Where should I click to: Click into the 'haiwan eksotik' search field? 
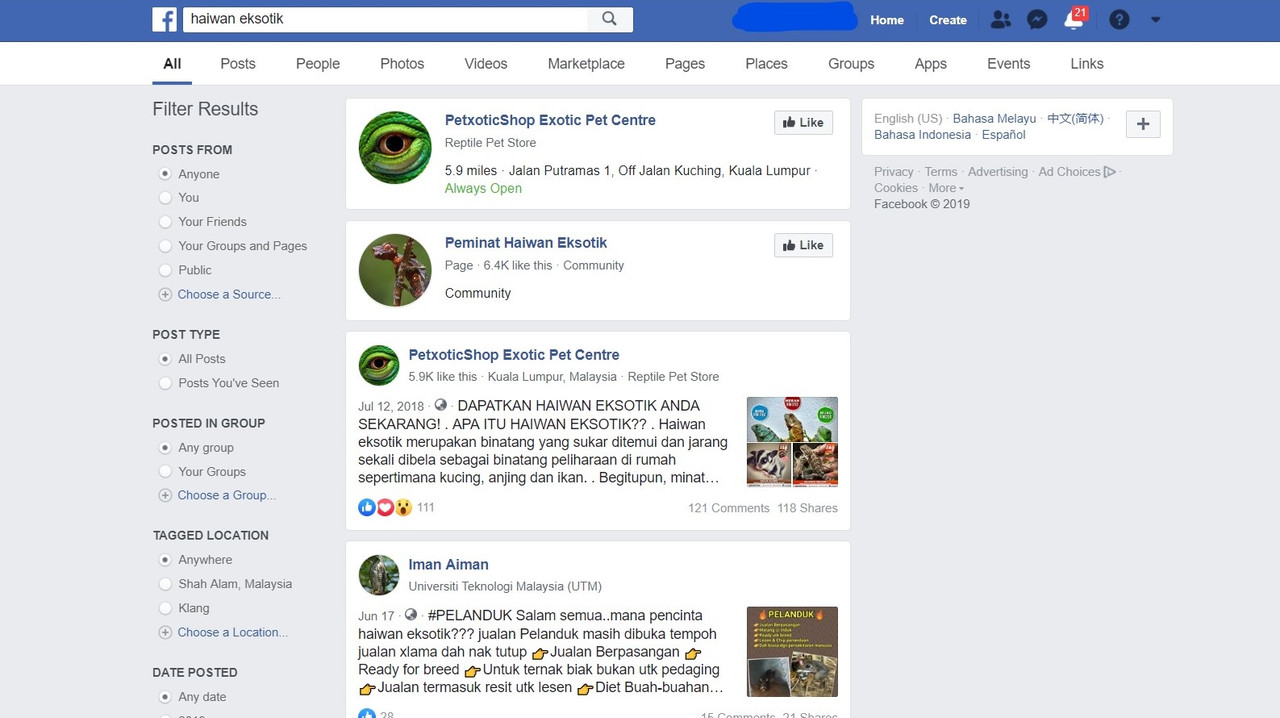tap(386, 19)
